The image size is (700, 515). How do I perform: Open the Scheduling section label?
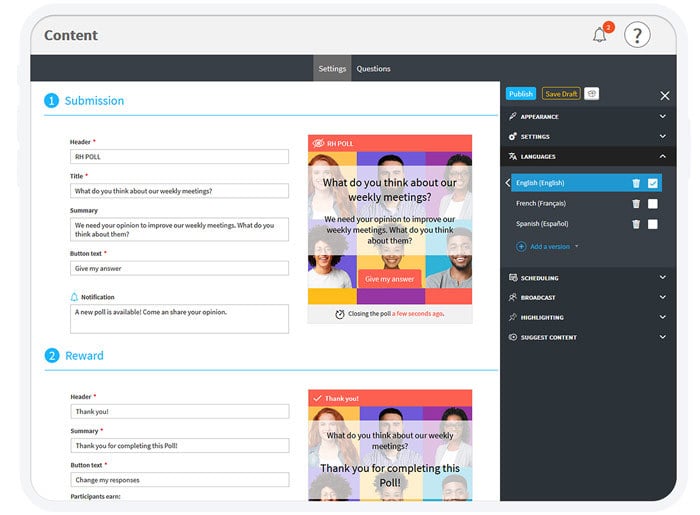[539, 278]
